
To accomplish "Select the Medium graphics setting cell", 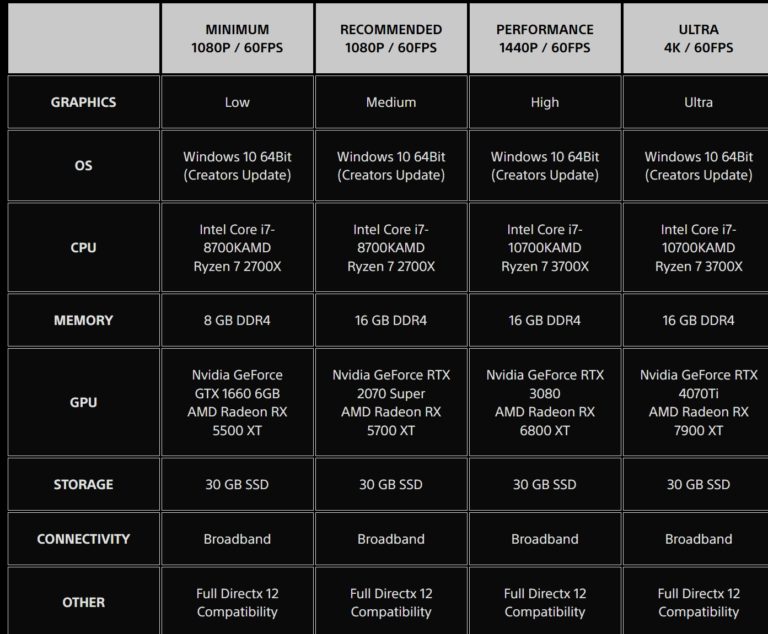I will (391, 102).
